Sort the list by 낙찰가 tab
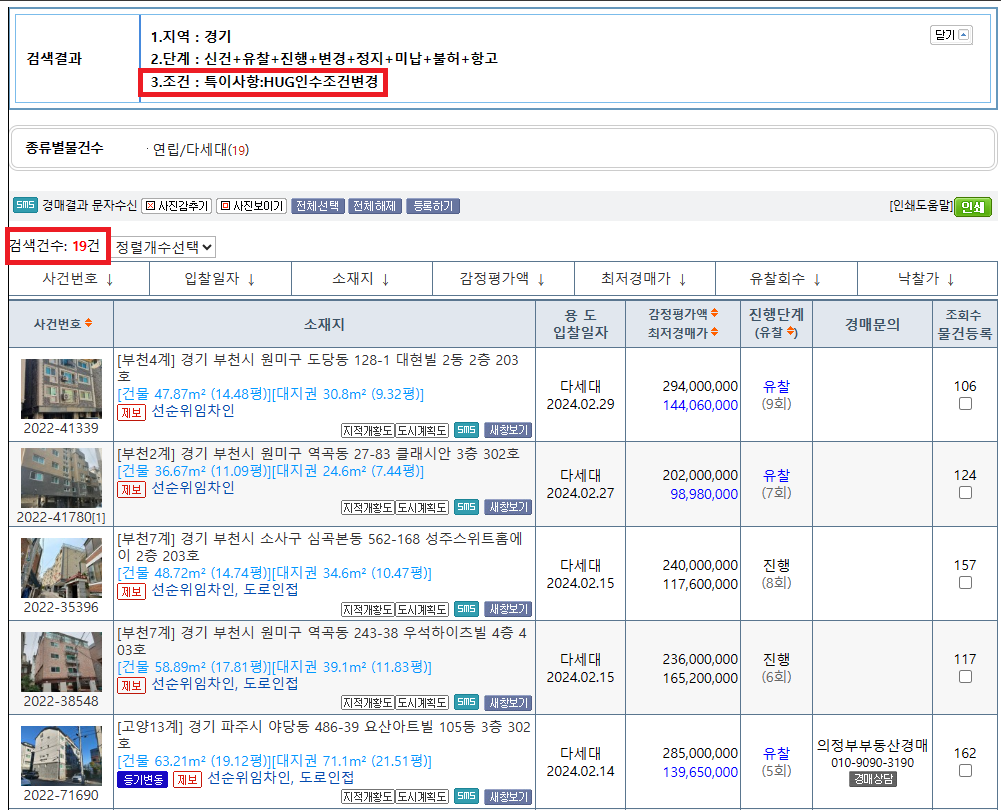Screen dimensions: 1001x810 pyautogui.click(x=926, y=279)
